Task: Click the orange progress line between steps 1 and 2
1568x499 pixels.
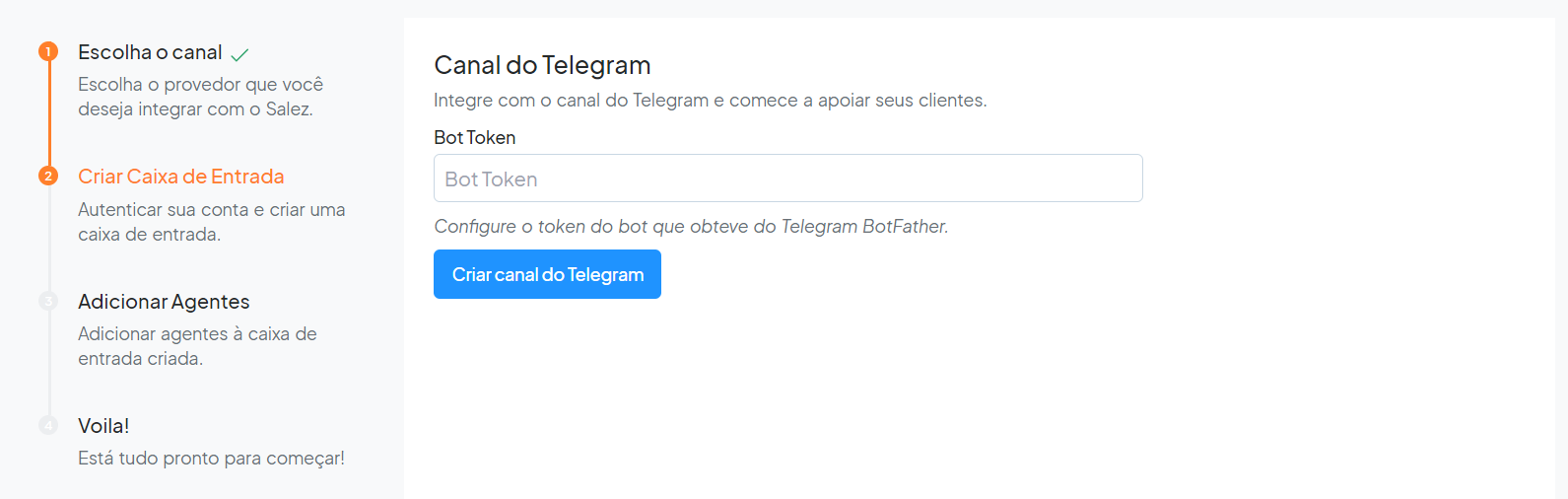Action: pos(48,113)
